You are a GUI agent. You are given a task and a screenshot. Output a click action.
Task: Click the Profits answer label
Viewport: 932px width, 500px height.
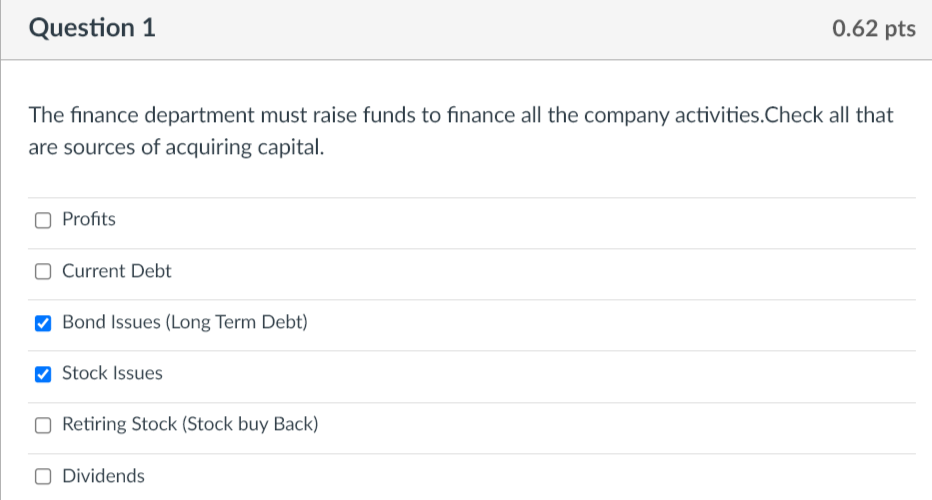tap(89, 219)
